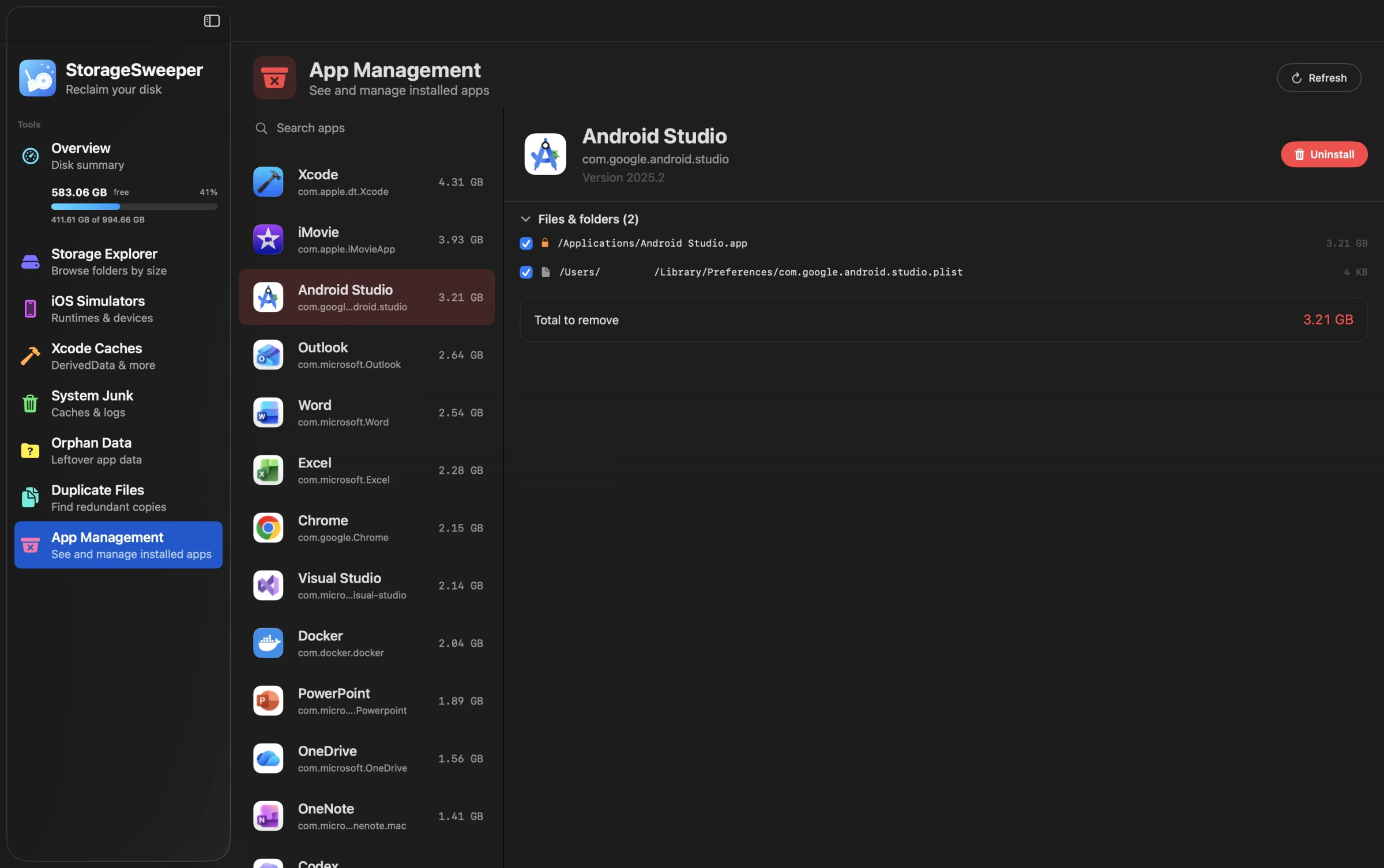Click the Android Studio icon in list
1384x868 pixels.
[x=268, y=297]
